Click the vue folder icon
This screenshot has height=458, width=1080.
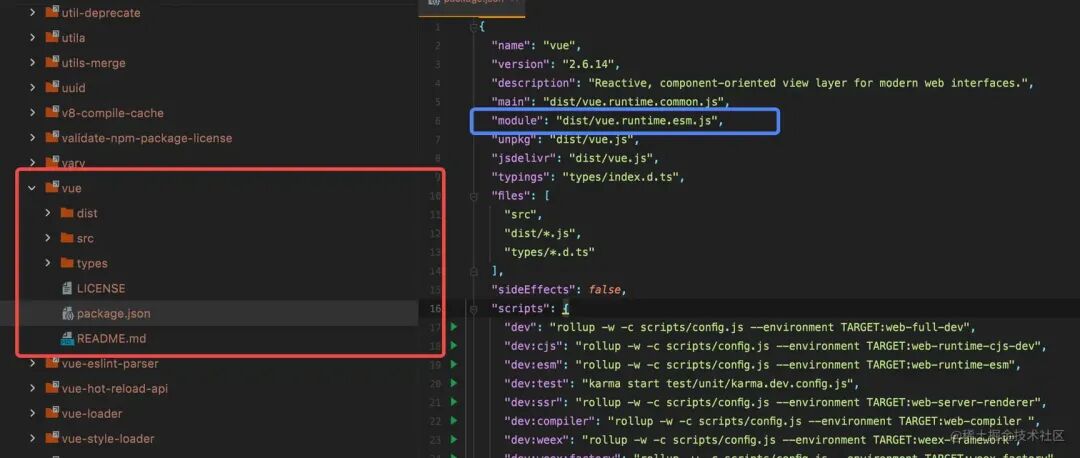(x=52, y=187)
